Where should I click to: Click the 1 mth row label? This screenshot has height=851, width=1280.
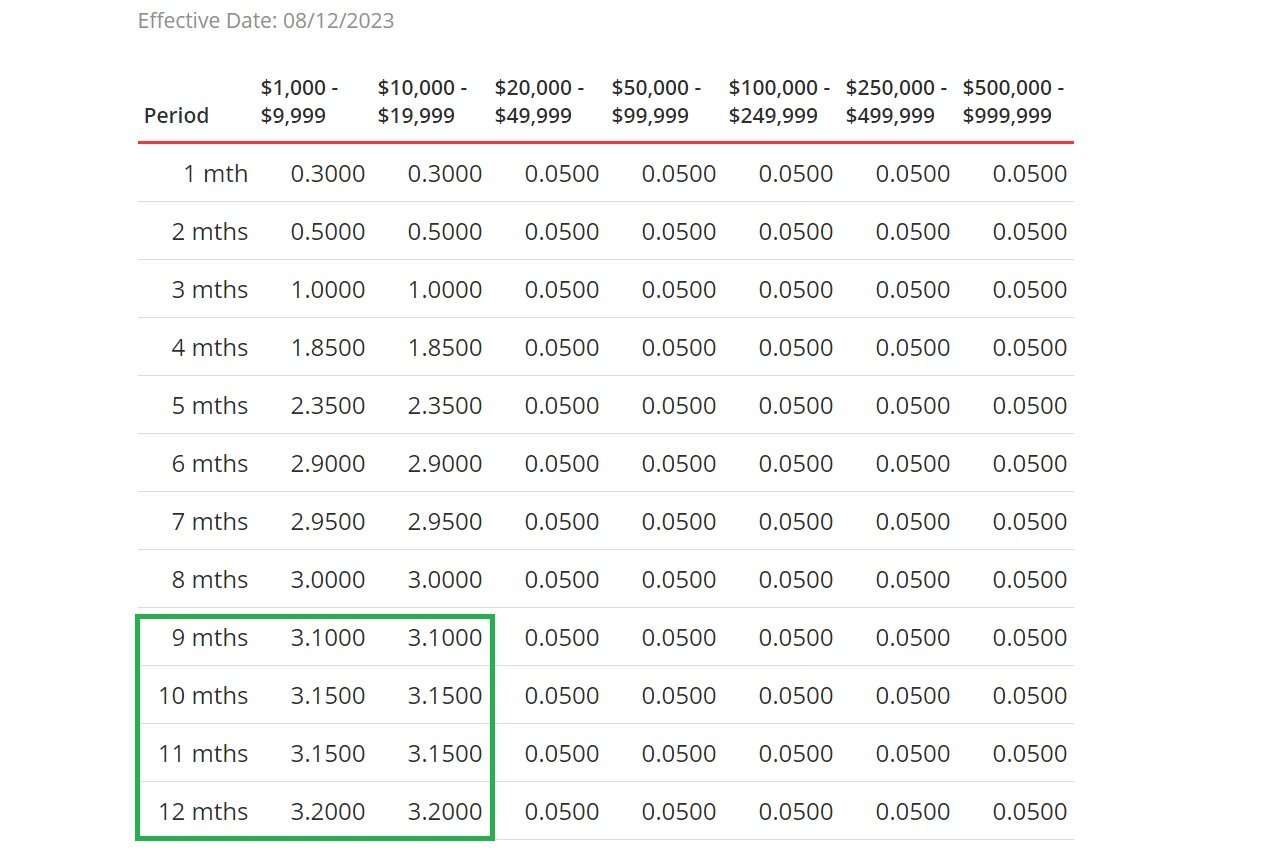tap(215, 173)
